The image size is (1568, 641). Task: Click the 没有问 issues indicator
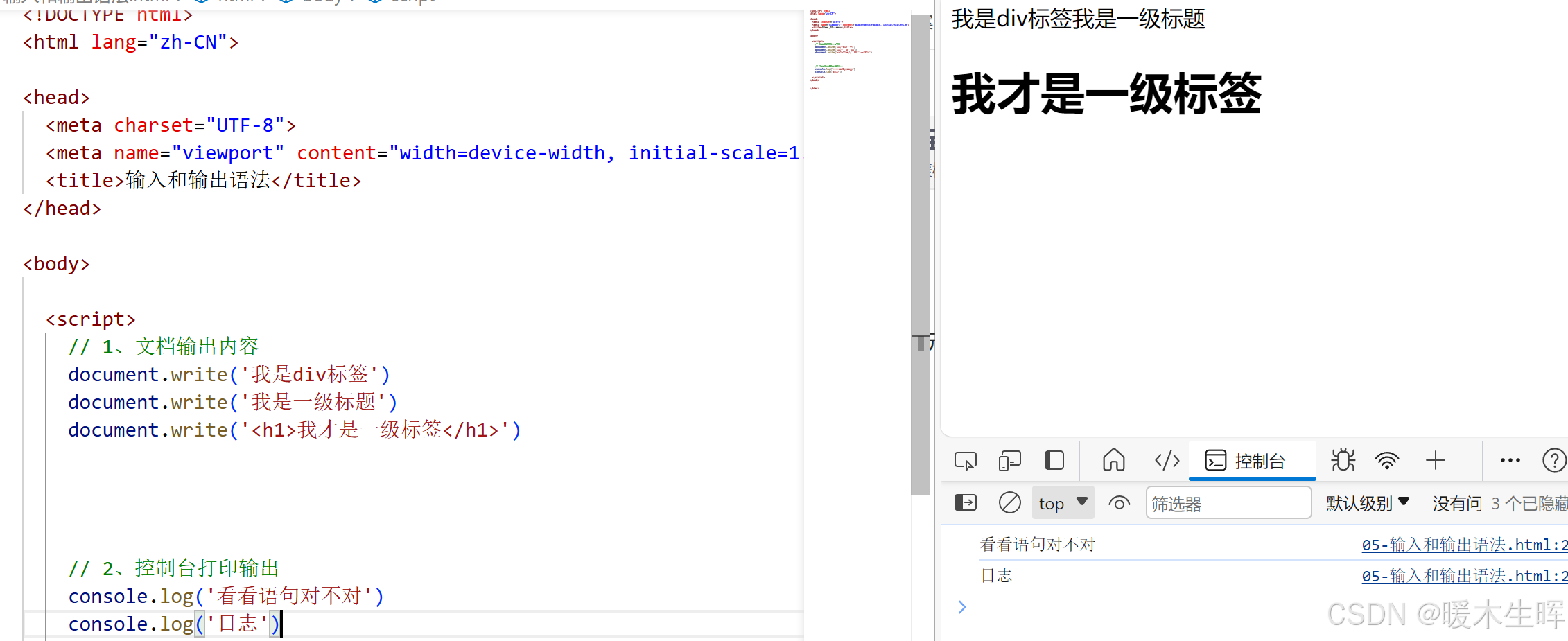pos(1457,504)
